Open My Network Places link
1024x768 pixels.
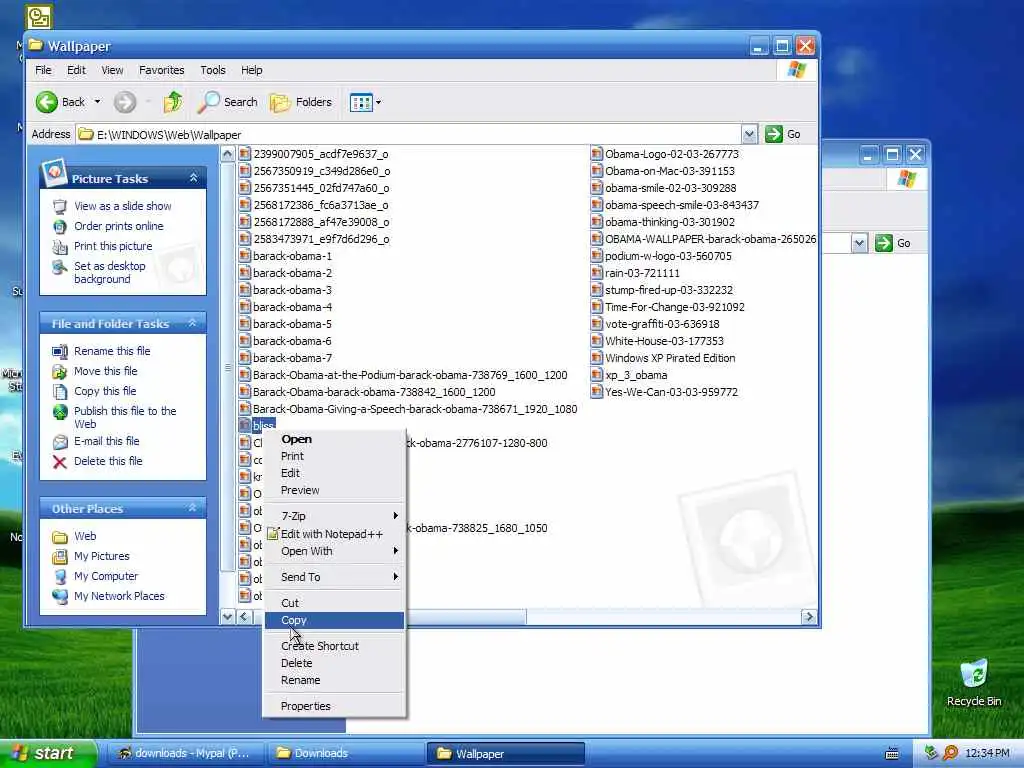pos(120,596)
